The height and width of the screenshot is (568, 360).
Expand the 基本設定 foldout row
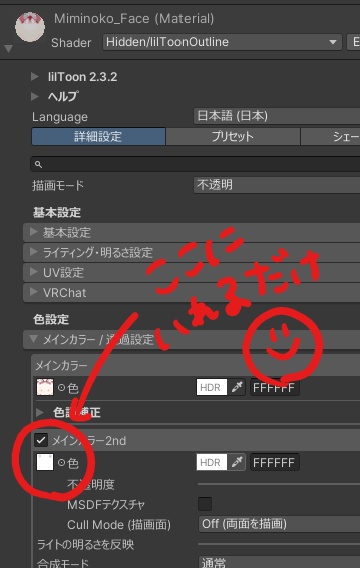192,232
